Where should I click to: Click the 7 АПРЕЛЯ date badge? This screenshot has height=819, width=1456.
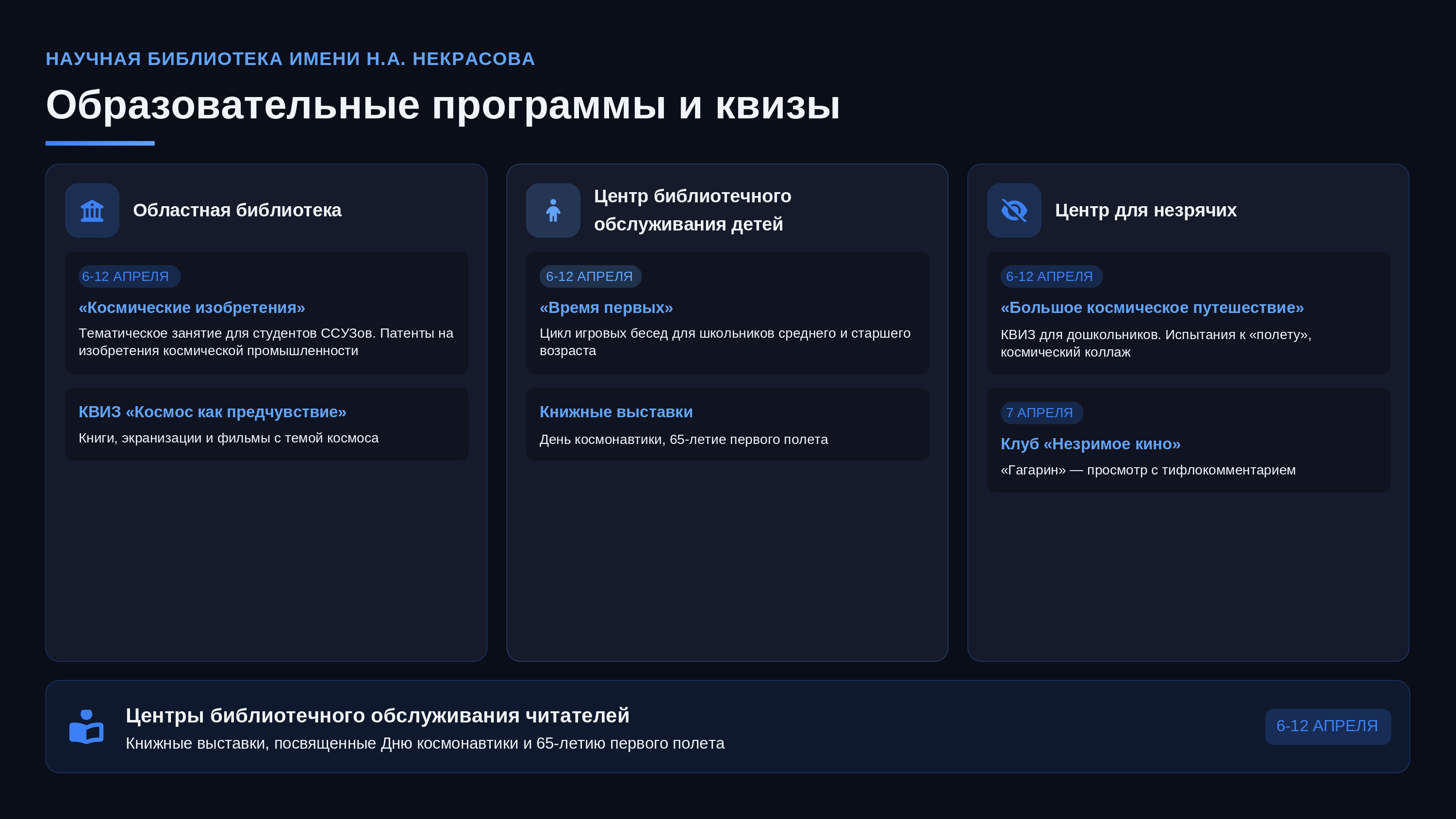(1041, 412)
